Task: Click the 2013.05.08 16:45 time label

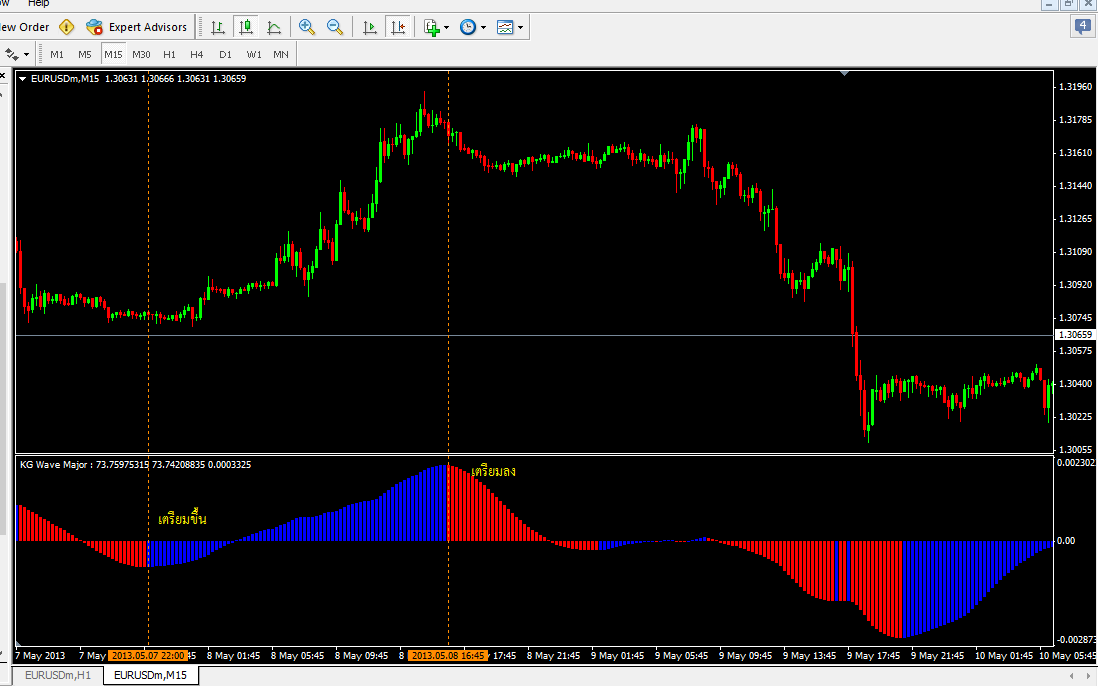Action: tap(448, 656)
